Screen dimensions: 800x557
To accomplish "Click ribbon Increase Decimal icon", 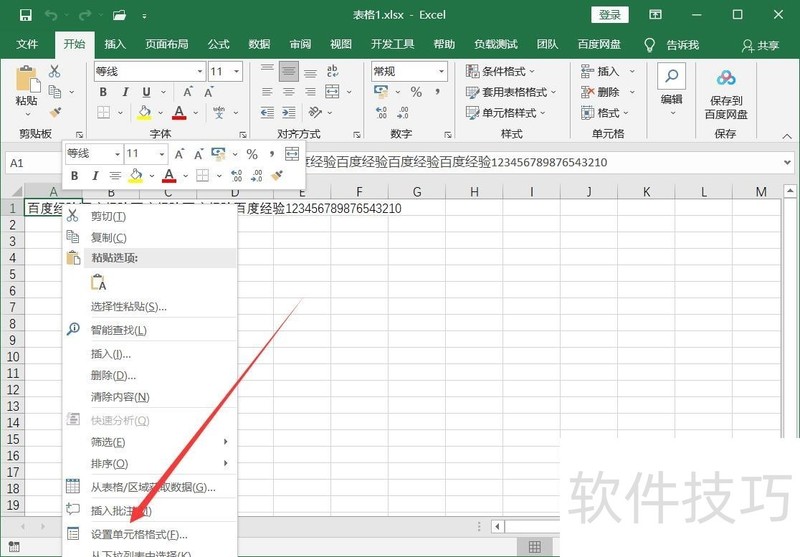I will tap(381, 112).
